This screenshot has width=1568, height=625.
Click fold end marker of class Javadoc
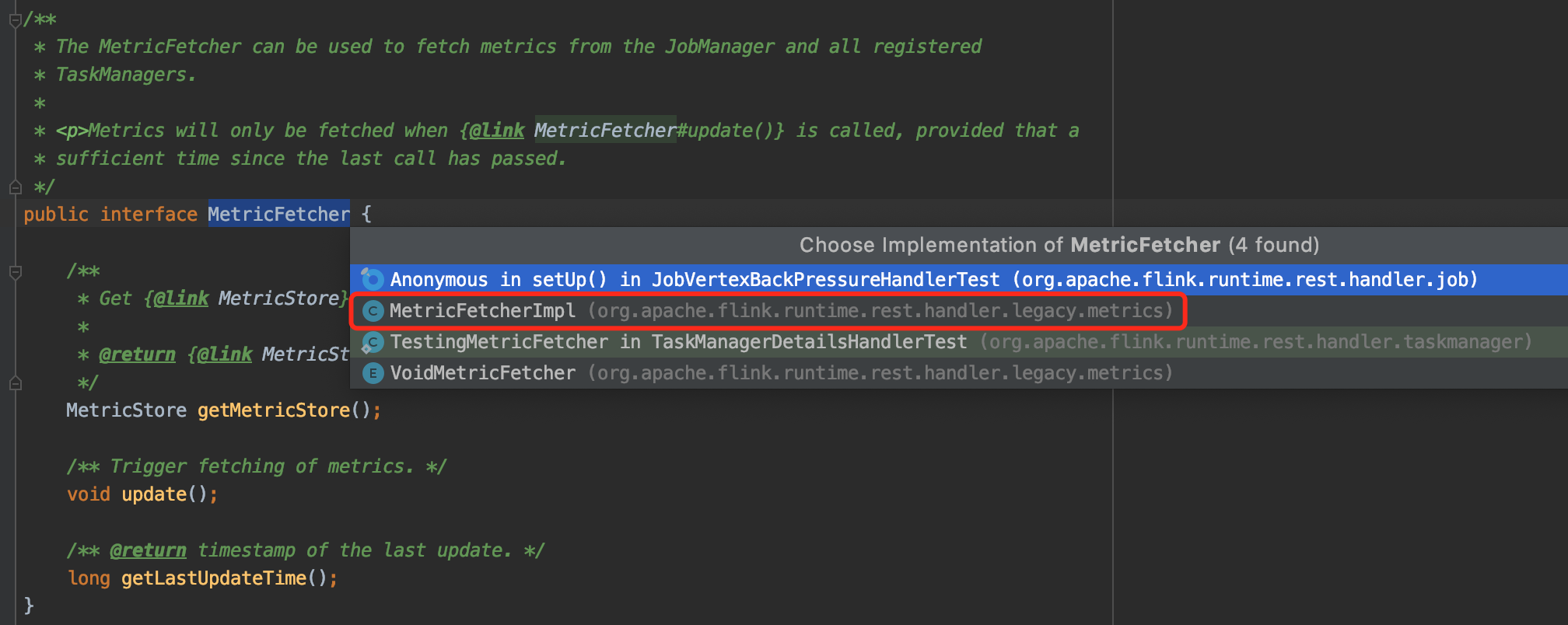point(15,187)
